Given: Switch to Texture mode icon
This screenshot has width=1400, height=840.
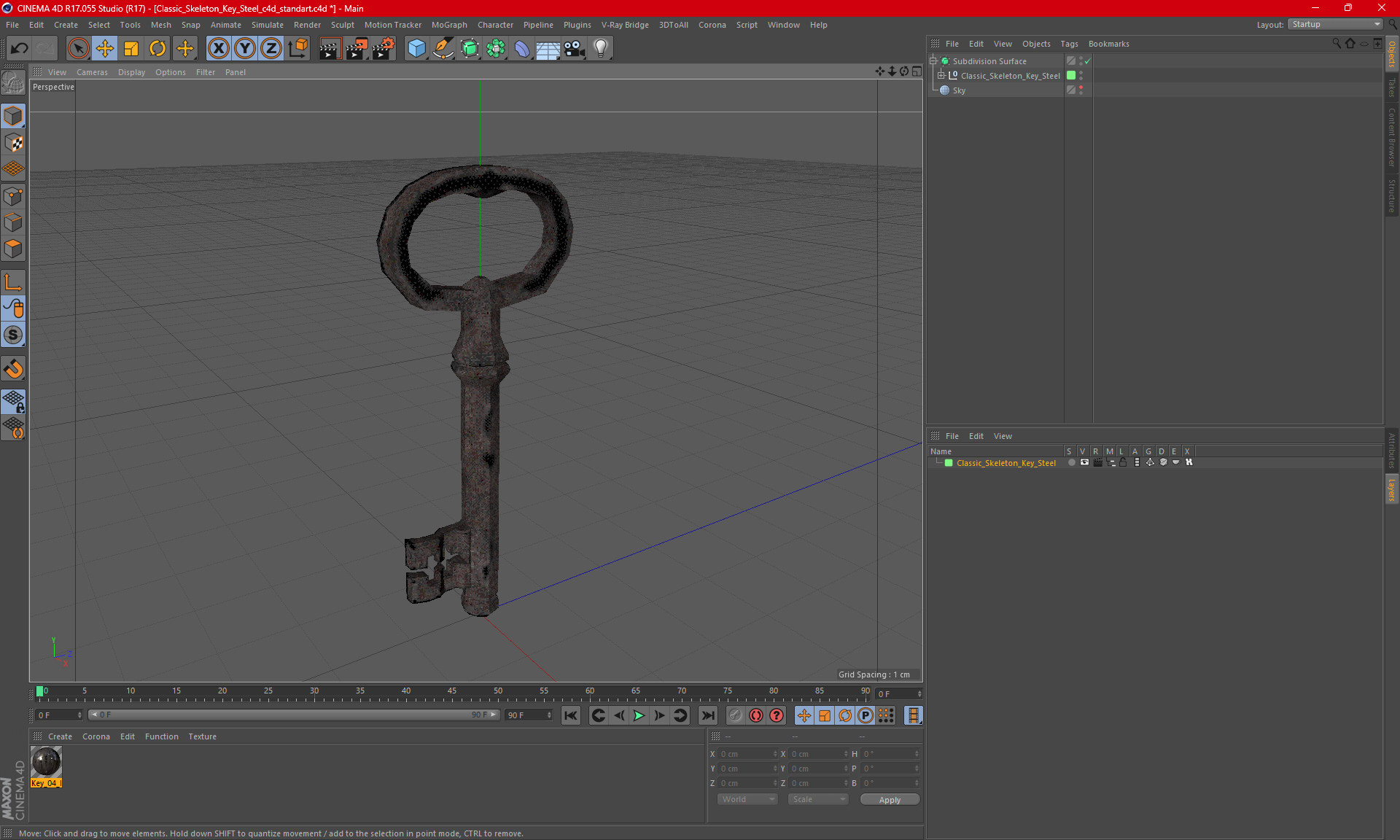Looking at the screenshot, I should point(13,143).
